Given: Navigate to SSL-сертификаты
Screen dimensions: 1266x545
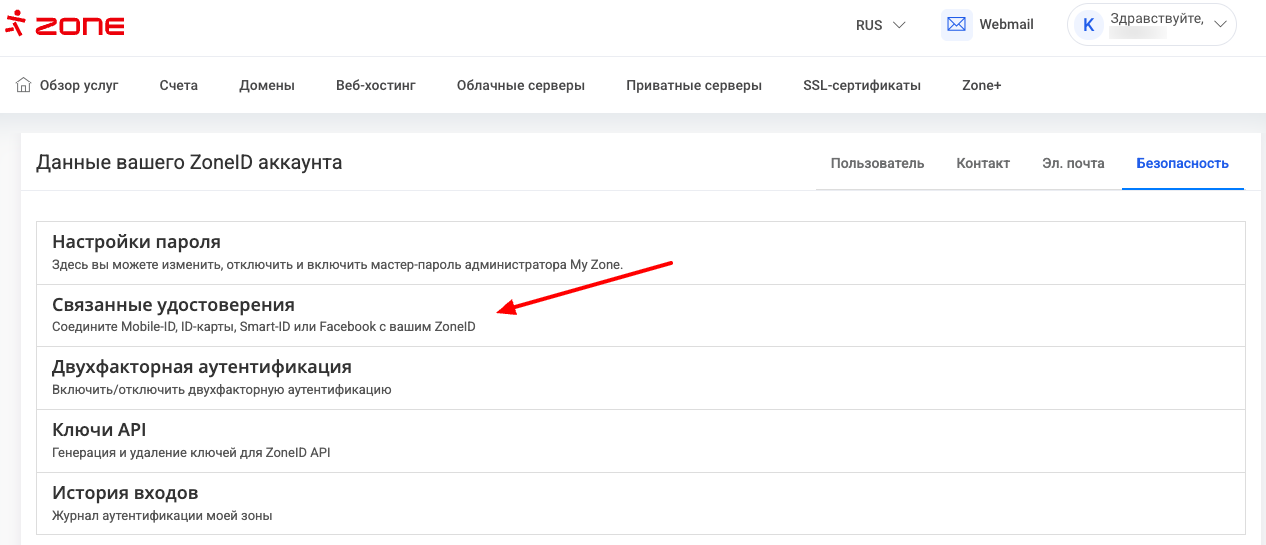Looking at the screenshot, I should tap(861, 85).
